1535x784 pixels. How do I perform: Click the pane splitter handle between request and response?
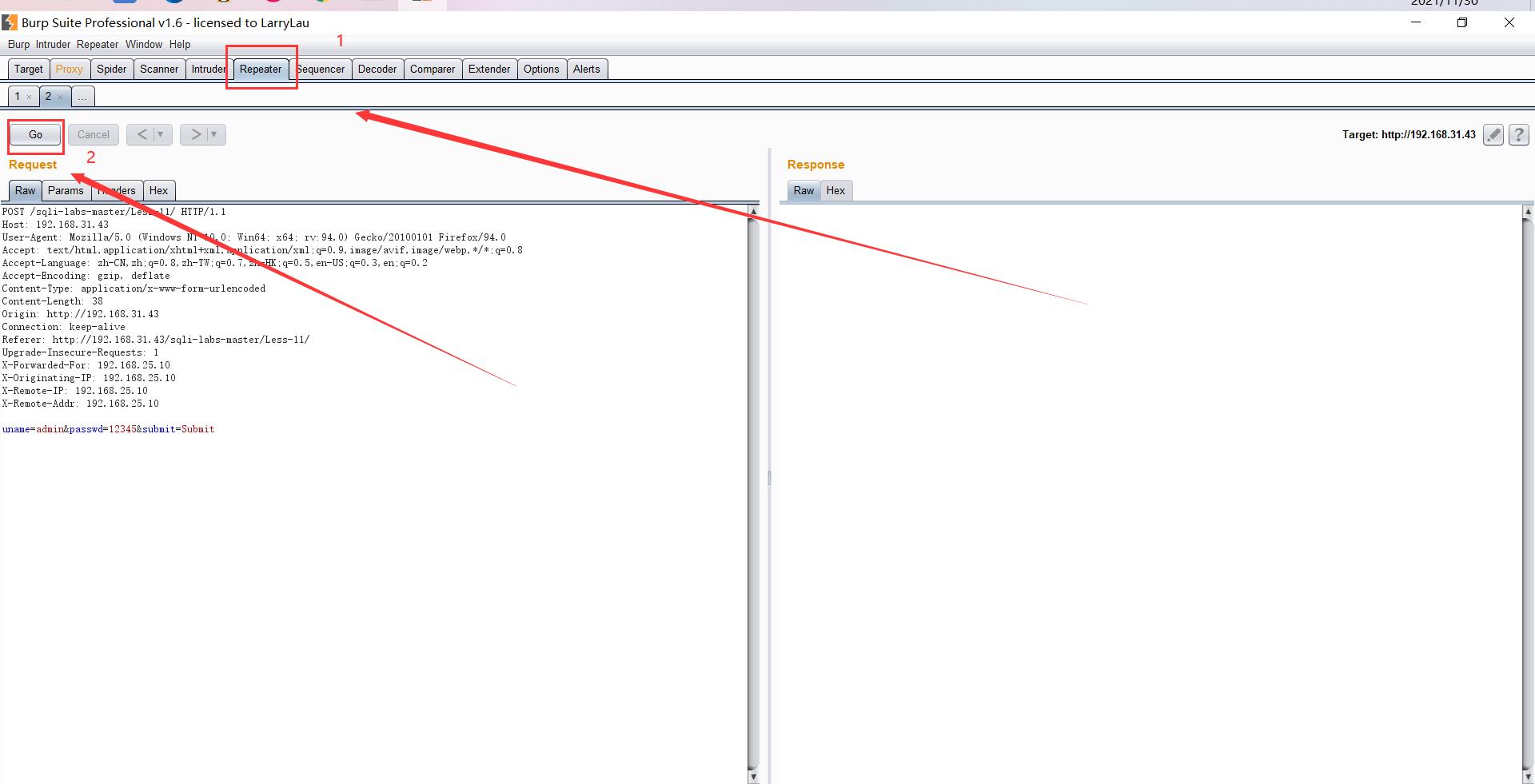tap(769, 478)
